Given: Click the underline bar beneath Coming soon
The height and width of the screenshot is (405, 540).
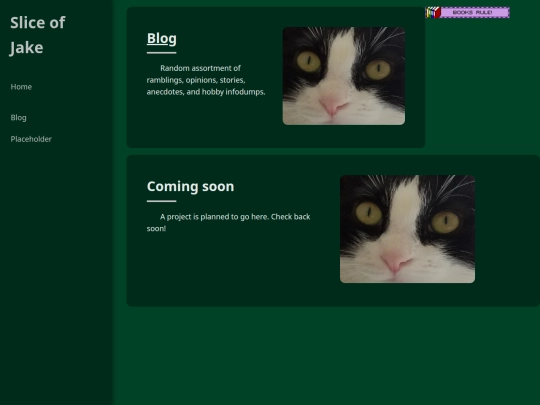Looking at the screenshot, I should pyautogui.click(x=162, y=201).
